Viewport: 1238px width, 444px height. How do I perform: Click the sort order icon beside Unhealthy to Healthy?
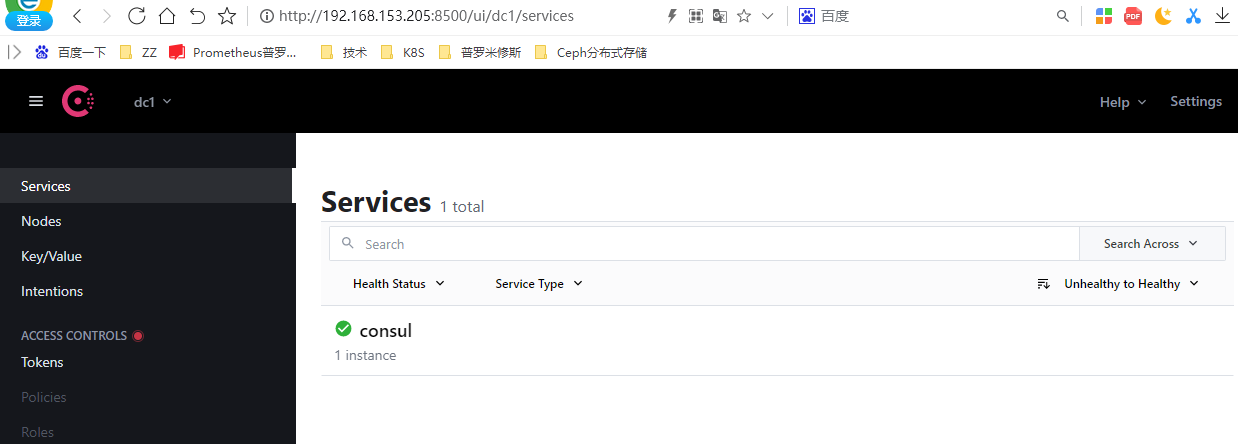tap(1044, 284)
